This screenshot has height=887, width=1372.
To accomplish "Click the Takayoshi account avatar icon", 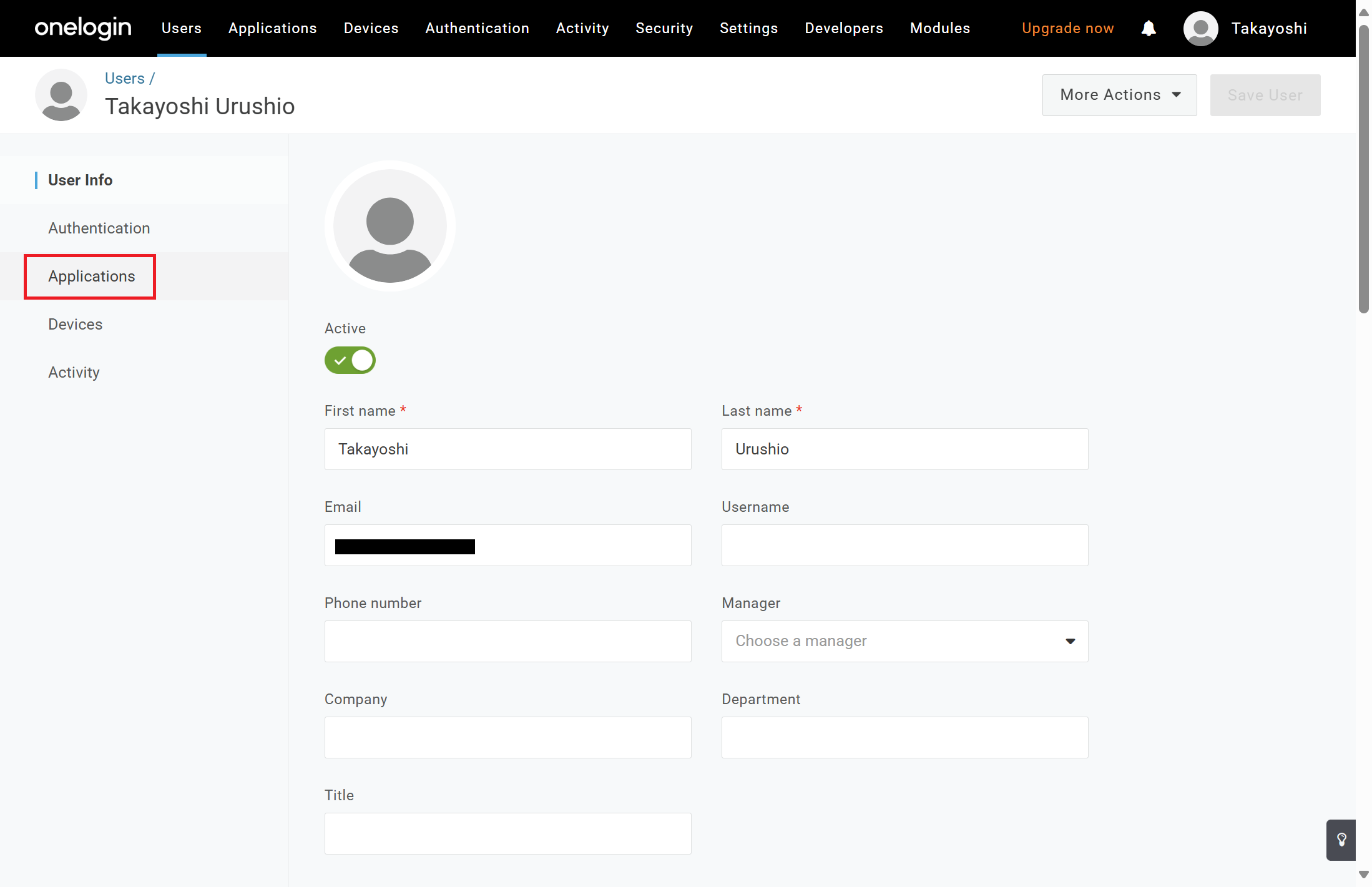I will pos(1200,28).
